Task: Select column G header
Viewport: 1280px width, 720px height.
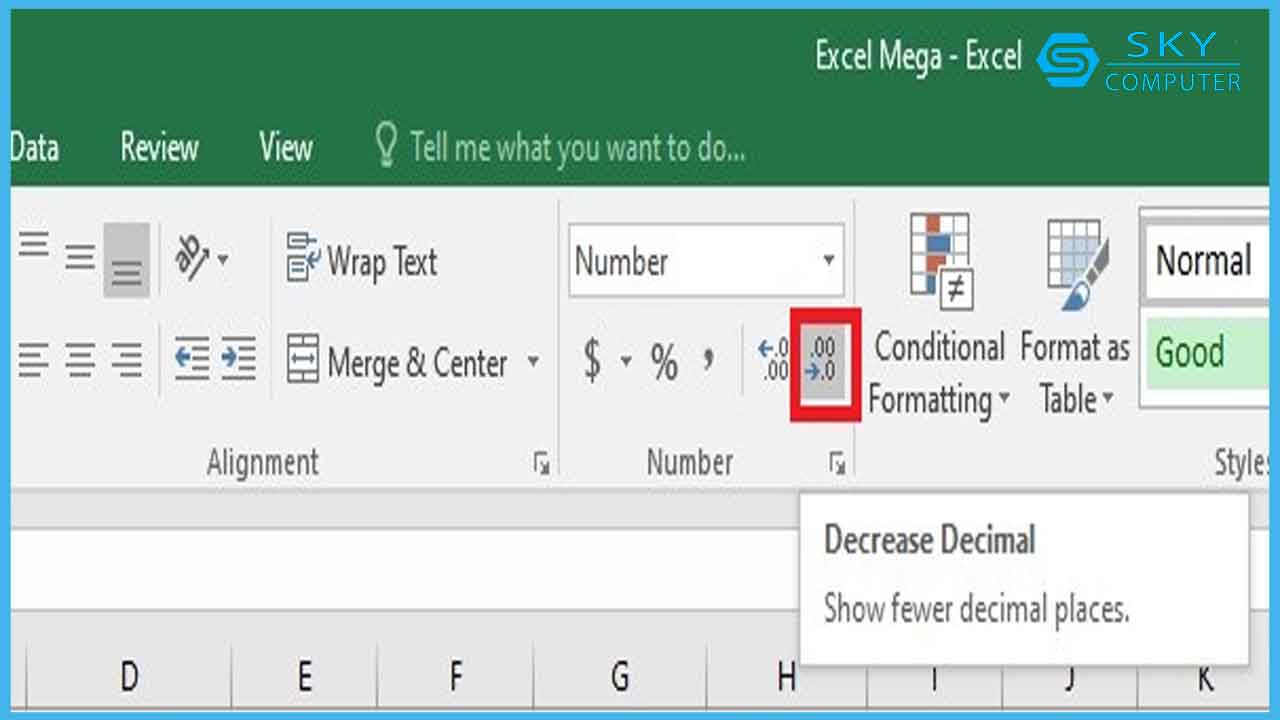Action: click(x=620, y=677)
